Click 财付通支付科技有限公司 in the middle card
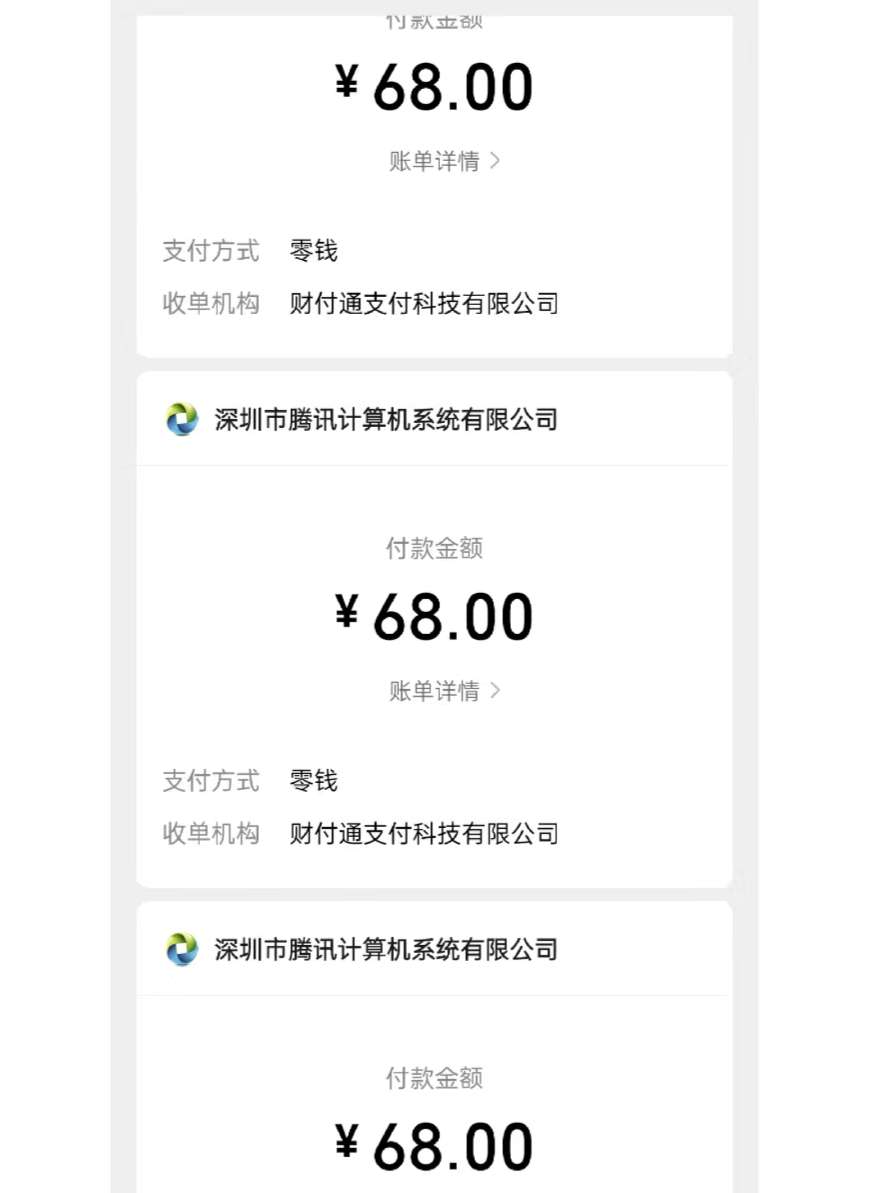The width and height of the screenshot is (895, 1193). pyautogui.click(x=424, y=833)
